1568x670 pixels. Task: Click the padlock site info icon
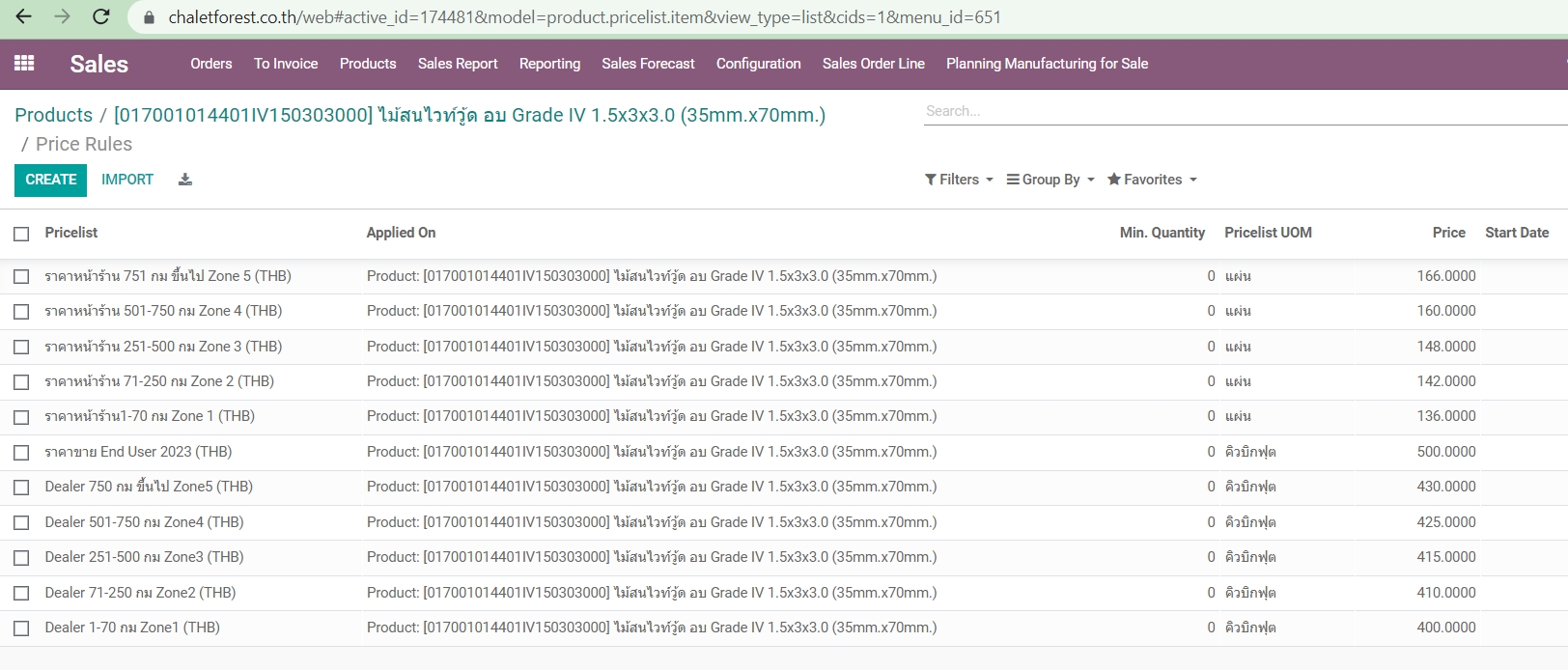pos(148,17)
